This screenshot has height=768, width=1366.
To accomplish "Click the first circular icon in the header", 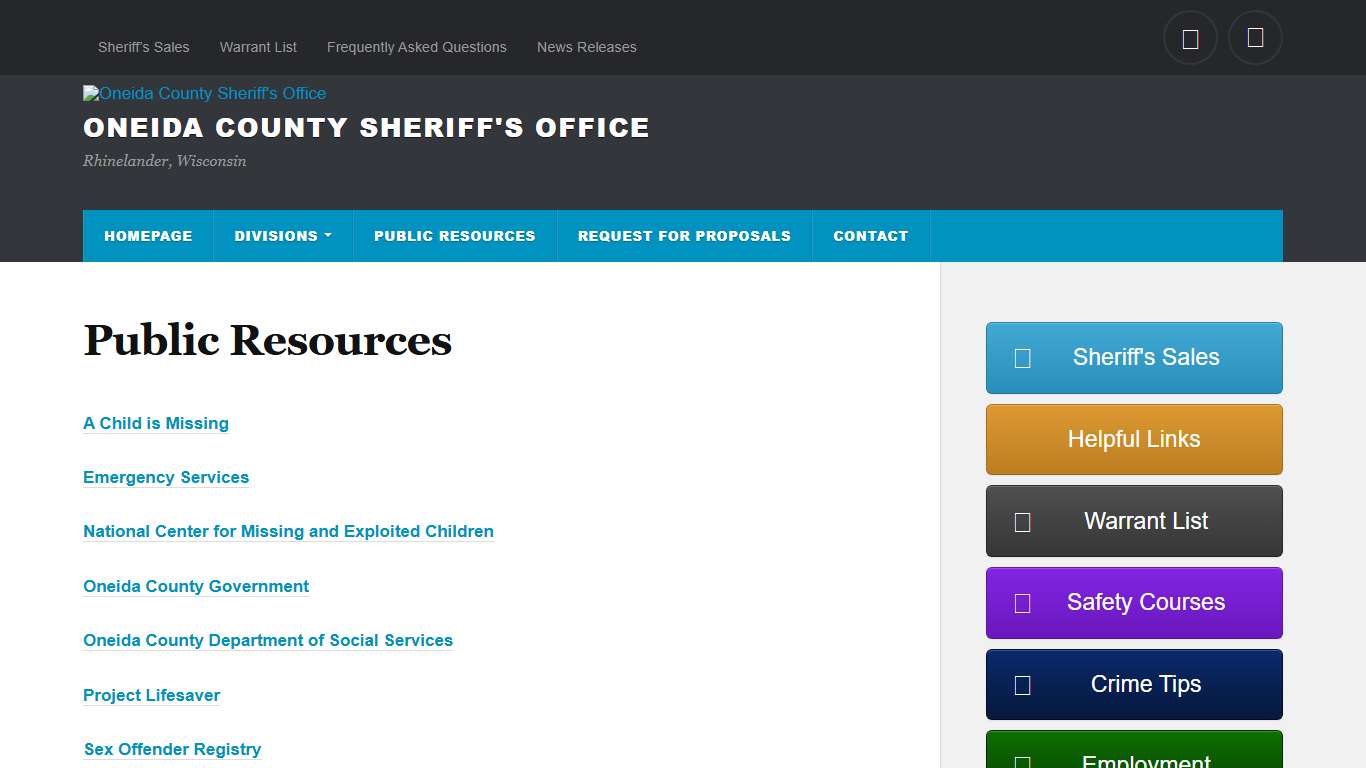I will [1190, 37].
